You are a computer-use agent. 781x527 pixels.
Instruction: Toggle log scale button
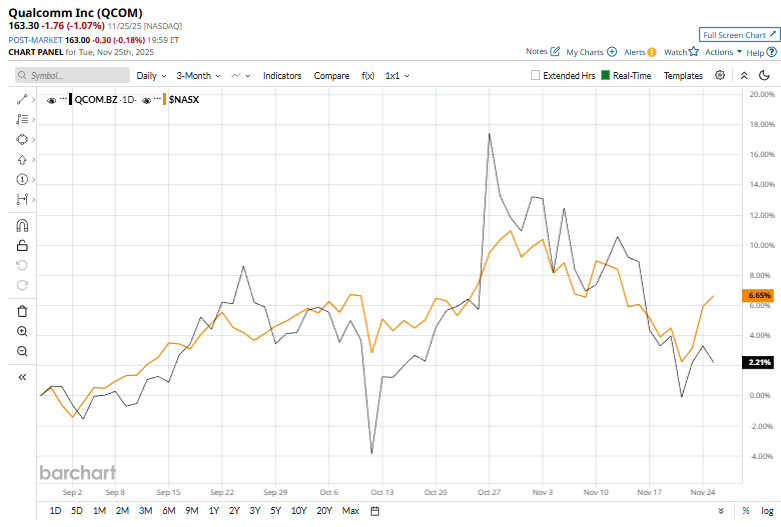point(767,511)
